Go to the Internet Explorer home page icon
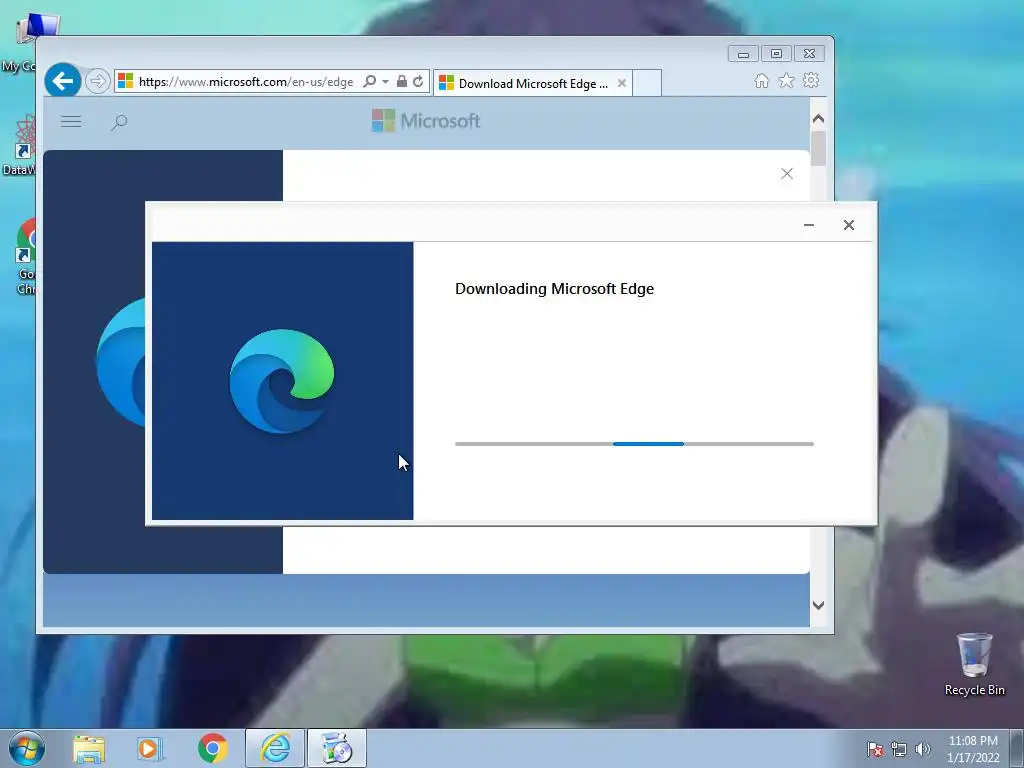This screenshot has height=768, width=1024. (761, 81)
